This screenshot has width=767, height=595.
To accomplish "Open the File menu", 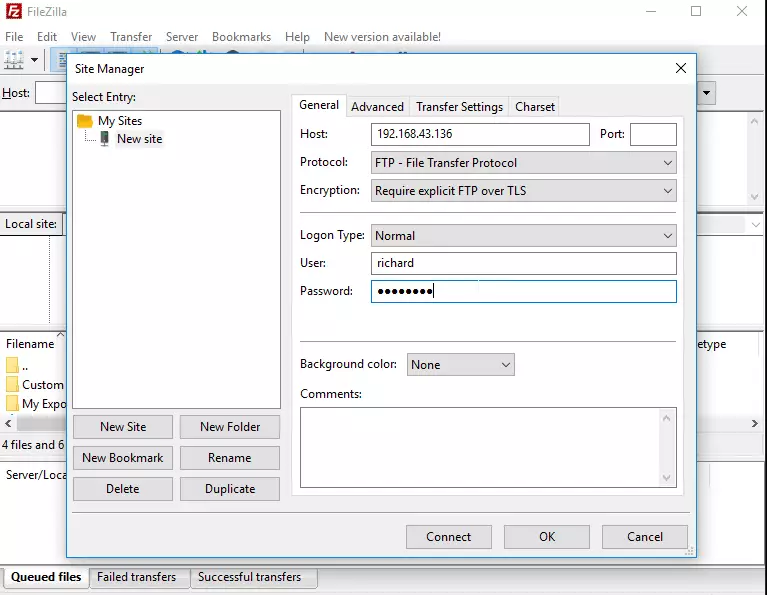I will click(14, 37).
